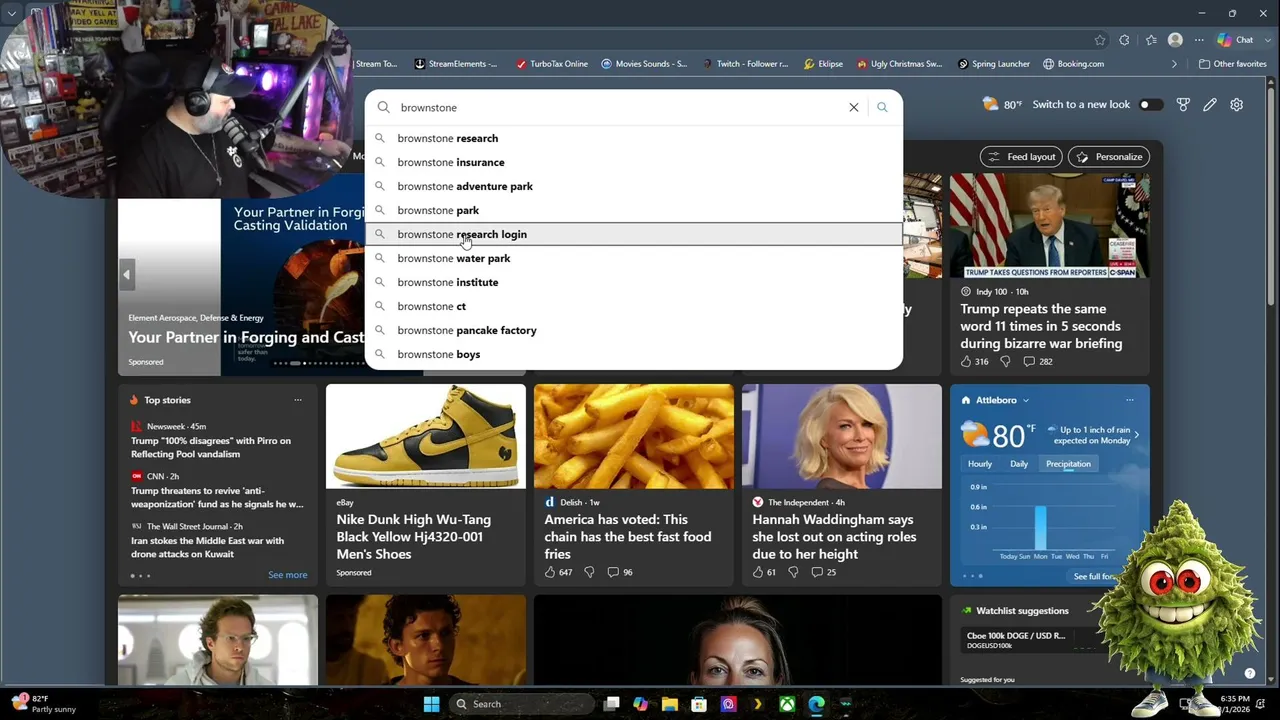This screenshot has height=720, width=1280.
Task: Open the Nike Dunk High Wu-Tang ad
Action: [426, 484]
